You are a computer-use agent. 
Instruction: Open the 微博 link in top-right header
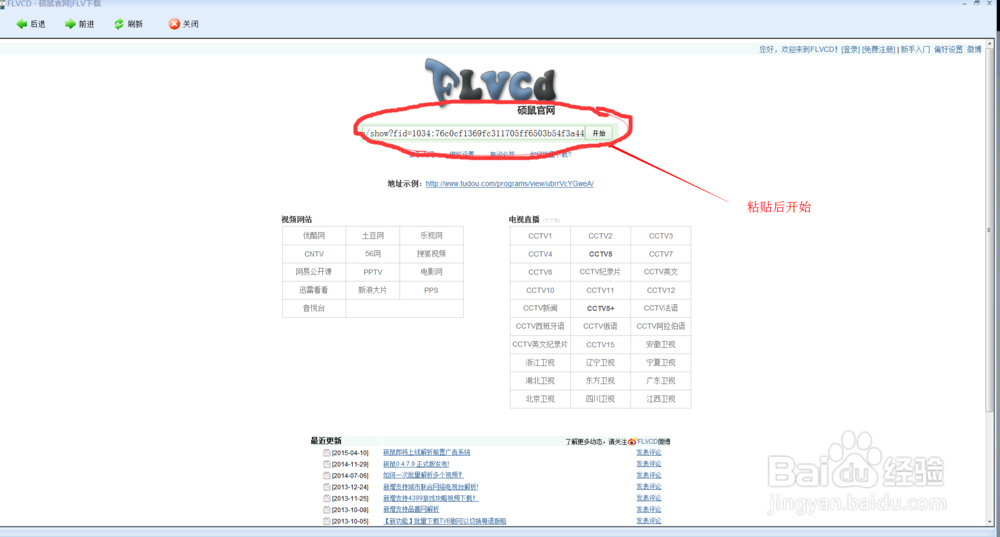(x=974, y=49)
